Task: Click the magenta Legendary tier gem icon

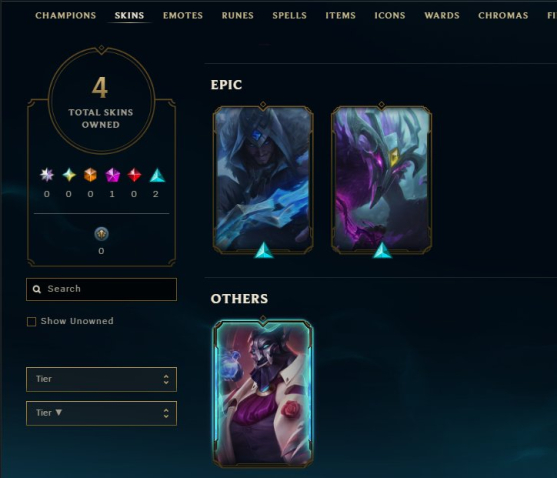Action: (113, 175)
